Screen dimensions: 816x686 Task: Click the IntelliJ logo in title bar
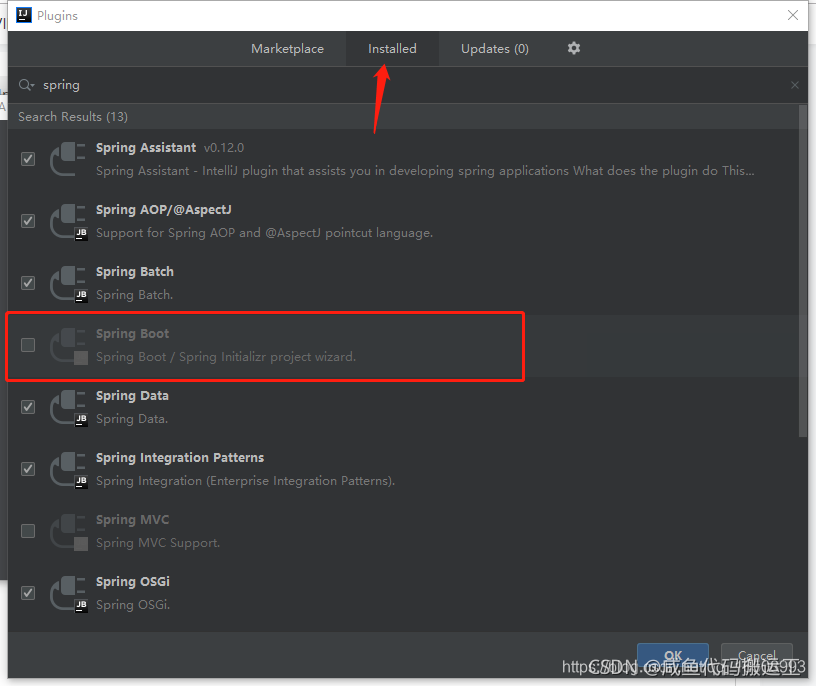pos(24,15)
